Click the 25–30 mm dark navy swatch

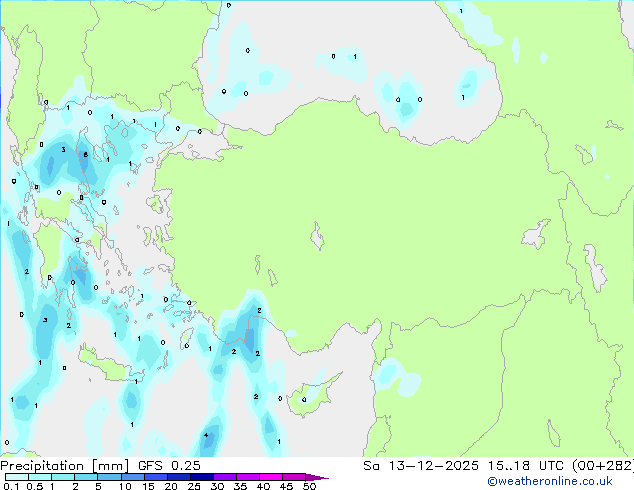coord(201,477)
